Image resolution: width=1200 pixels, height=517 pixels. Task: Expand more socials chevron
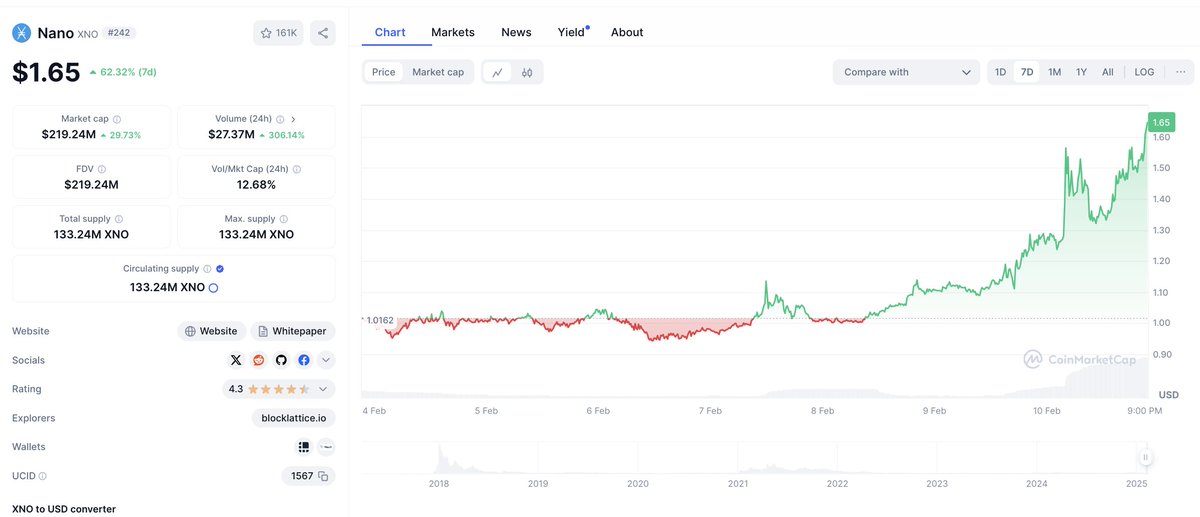point(325,360)
